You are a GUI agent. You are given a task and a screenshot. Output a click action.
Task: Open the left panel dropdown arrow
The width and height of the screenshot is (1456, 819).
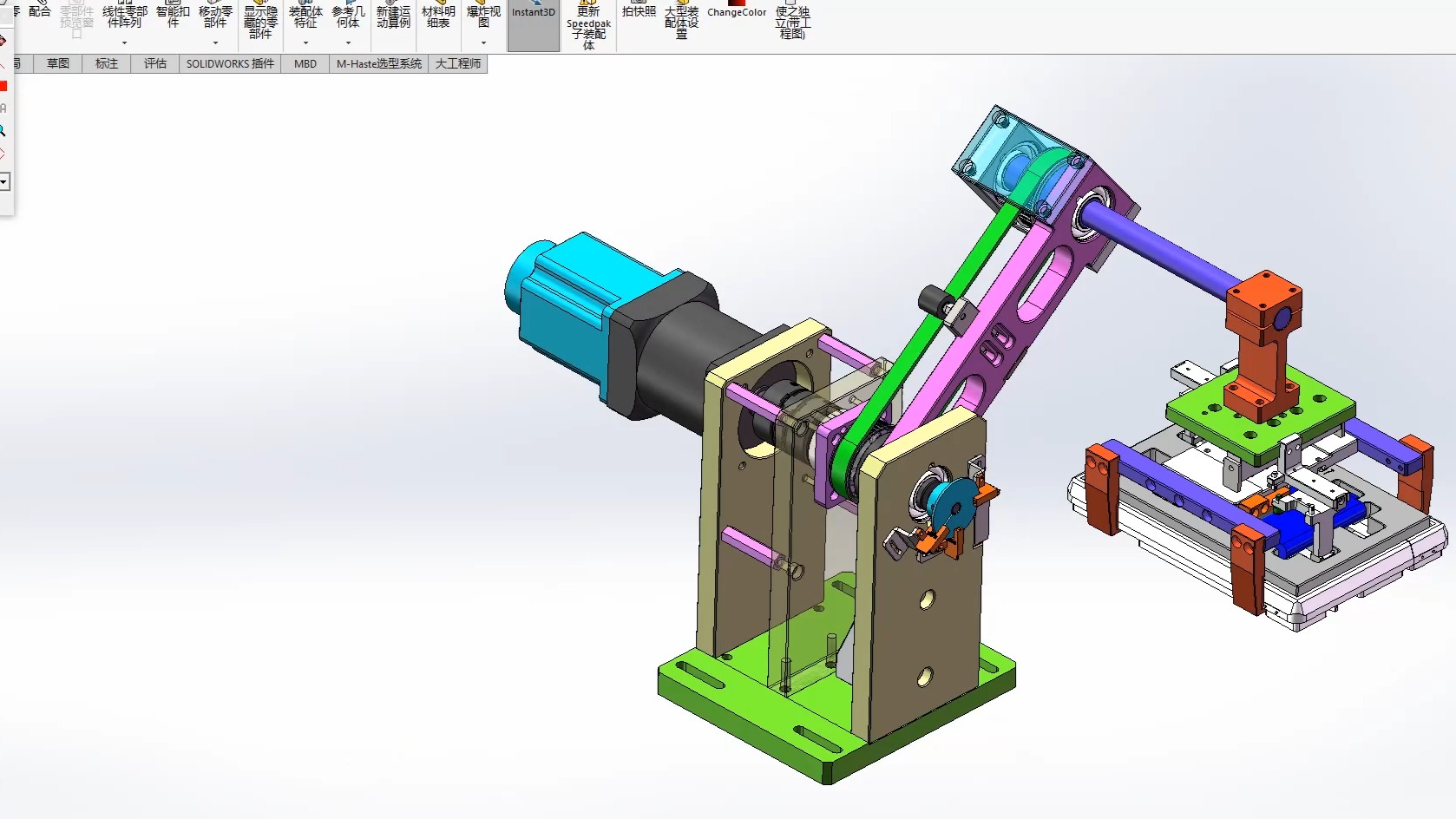(4, 181)
